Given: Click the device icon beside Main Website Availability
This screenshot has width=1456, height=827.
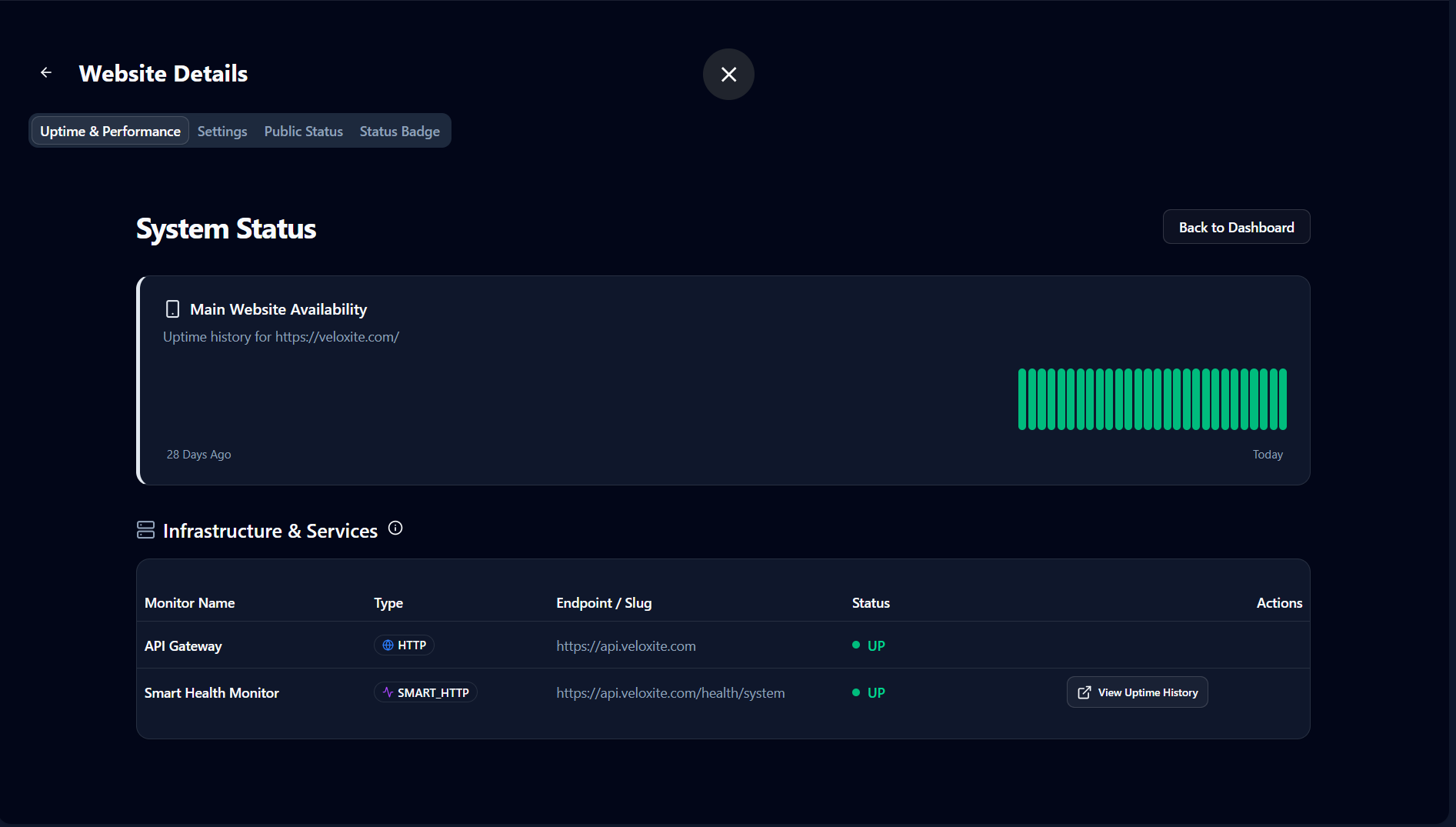Looking at the screenshot, I should 173,309.
